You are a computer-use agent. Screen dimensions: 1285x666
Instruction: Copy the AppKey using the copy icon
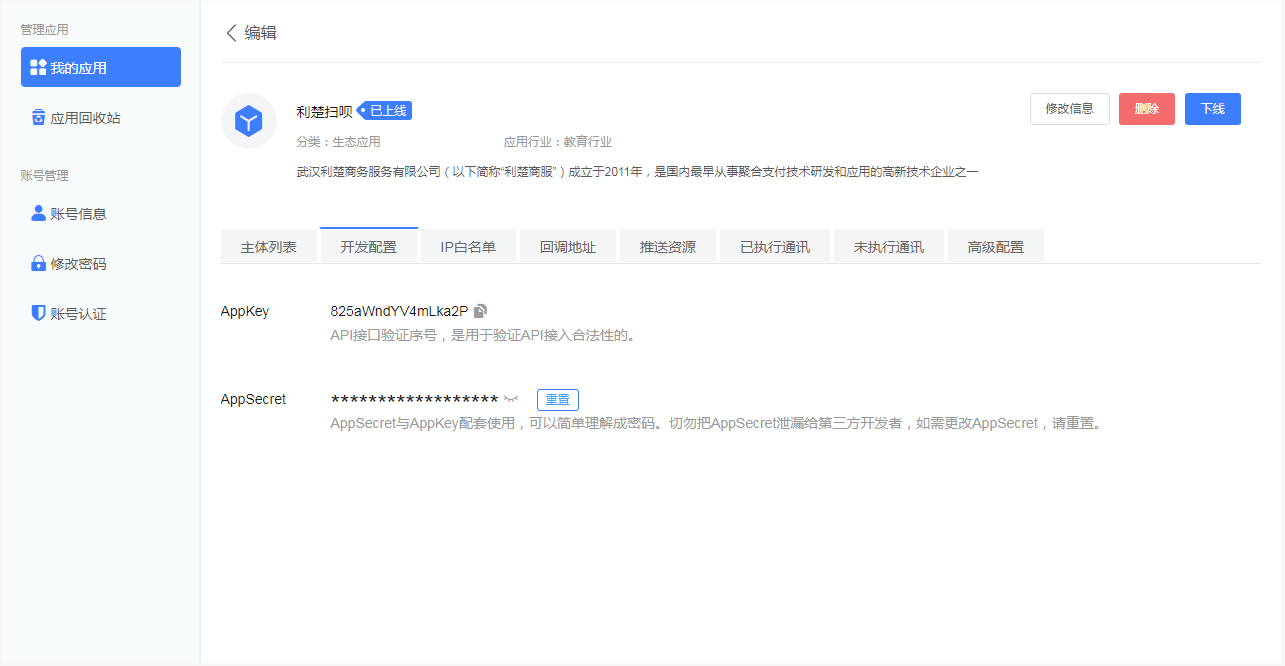(481, 311)
